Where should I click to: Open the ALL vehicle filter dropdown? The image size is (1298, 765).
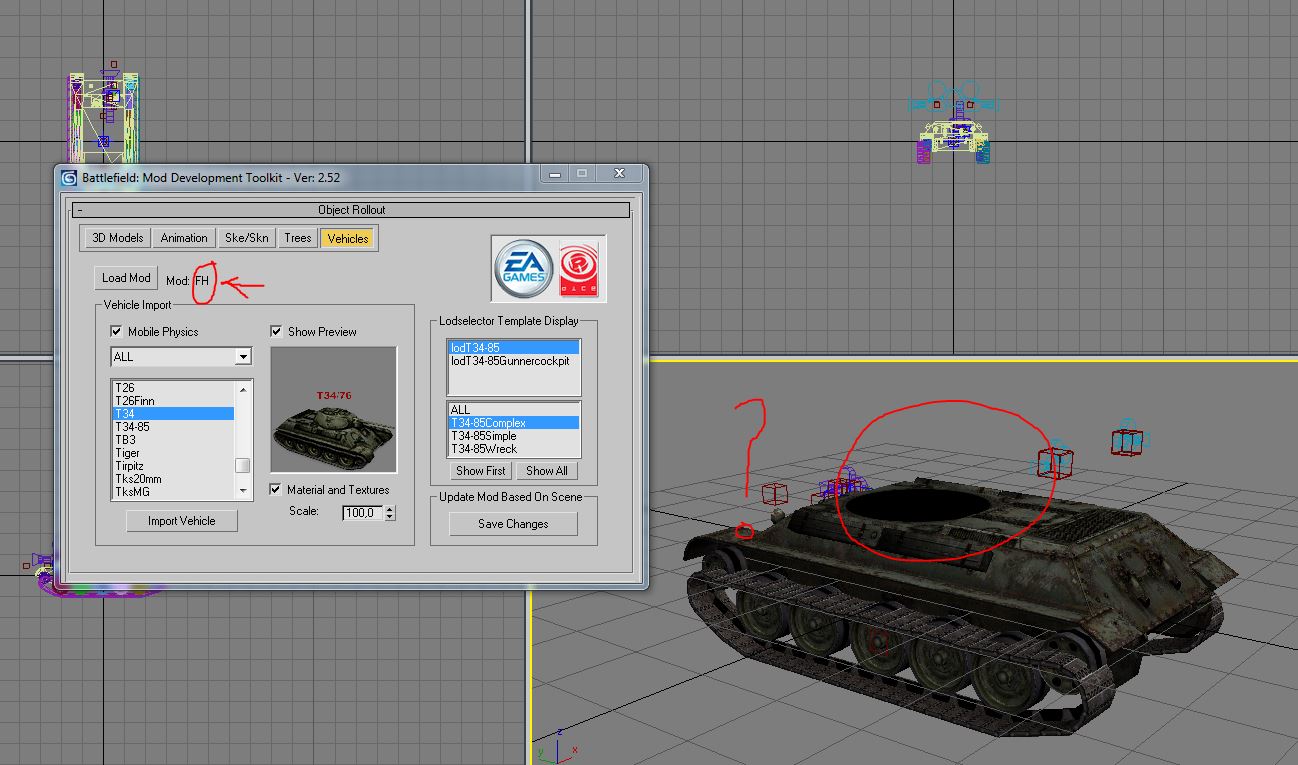pyautogui.click(x=181, y=357)
